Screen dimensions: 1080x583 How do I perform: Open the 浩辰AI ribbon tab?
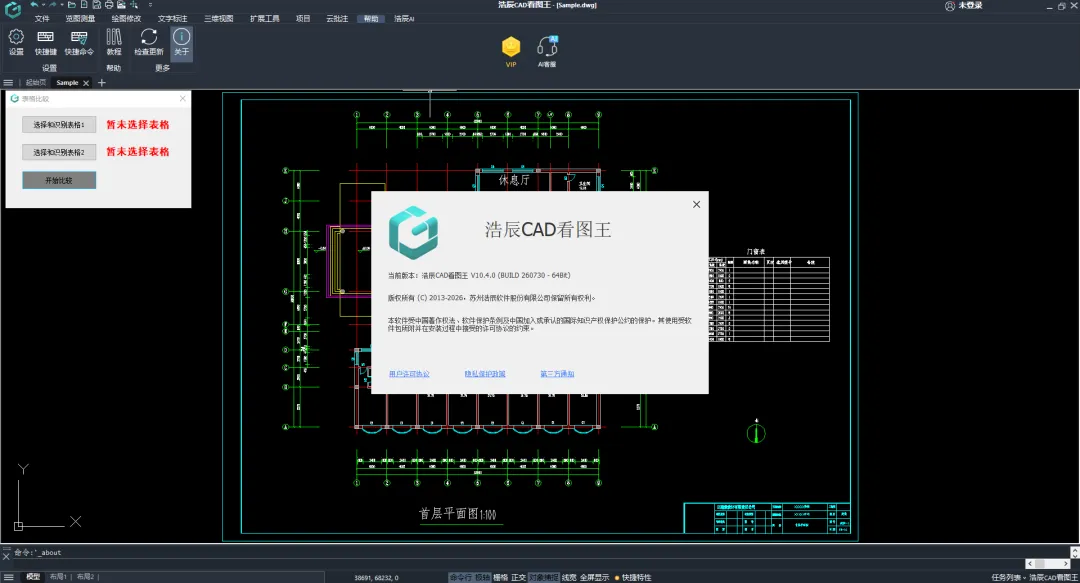(x=404, y=19)
